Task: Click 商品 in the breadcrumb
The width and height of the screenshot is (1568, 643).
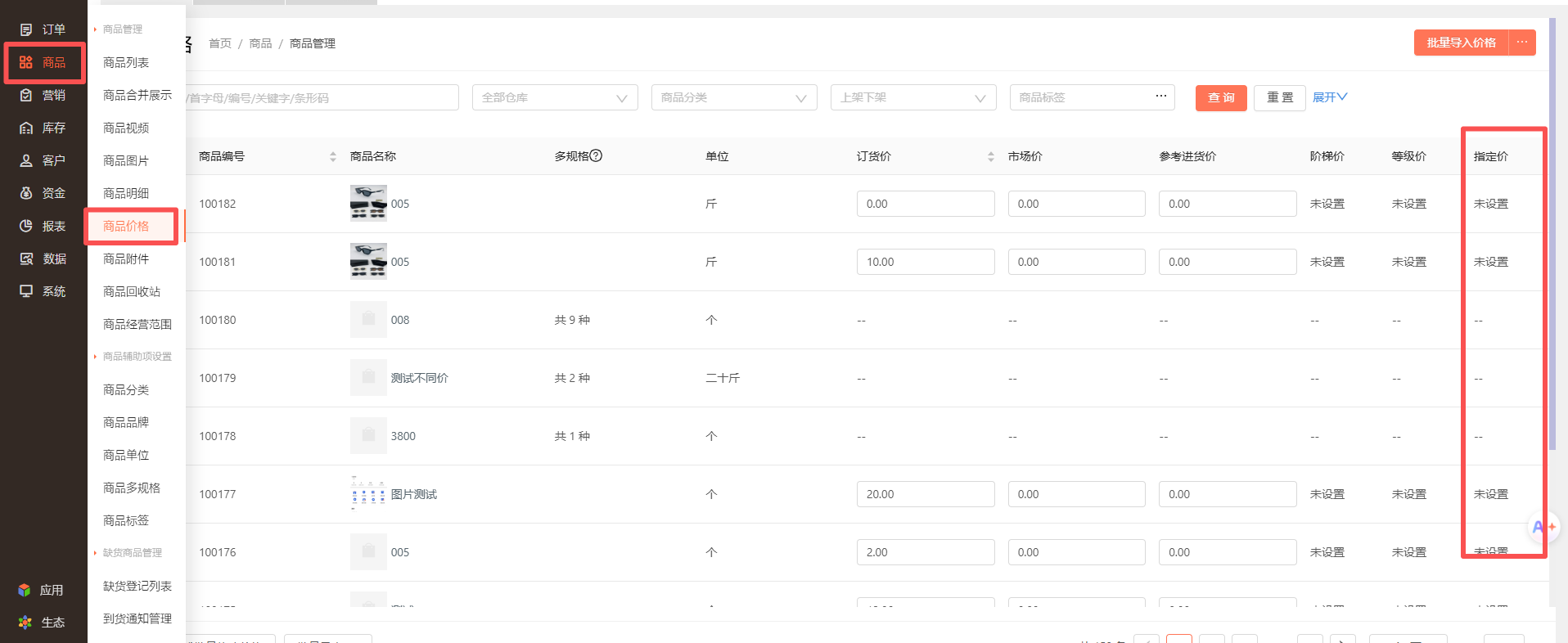Action: [260, 43]
